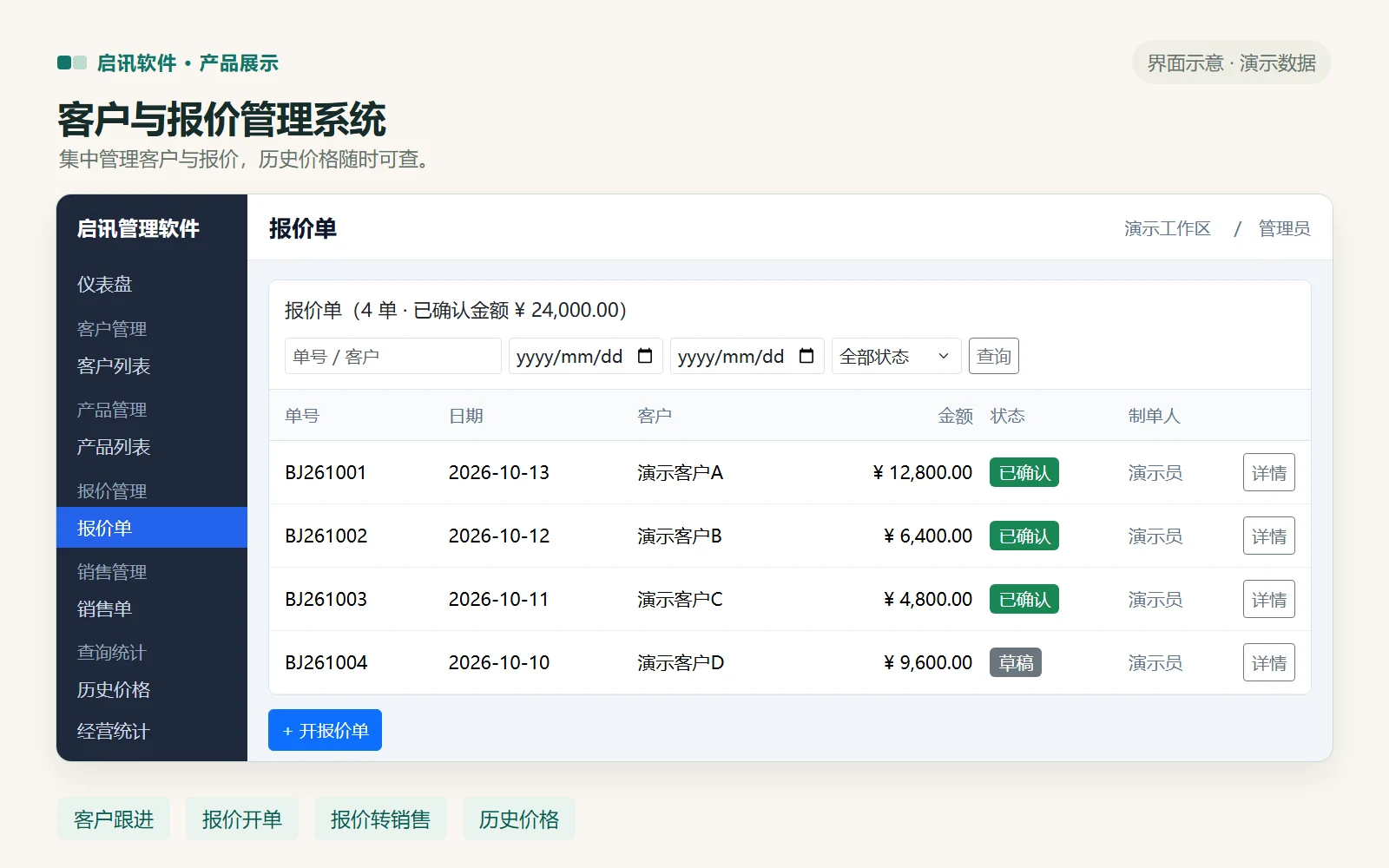Click the 查询 search button
Viewport: 1389px width, 868px height.
click(993, 356)
